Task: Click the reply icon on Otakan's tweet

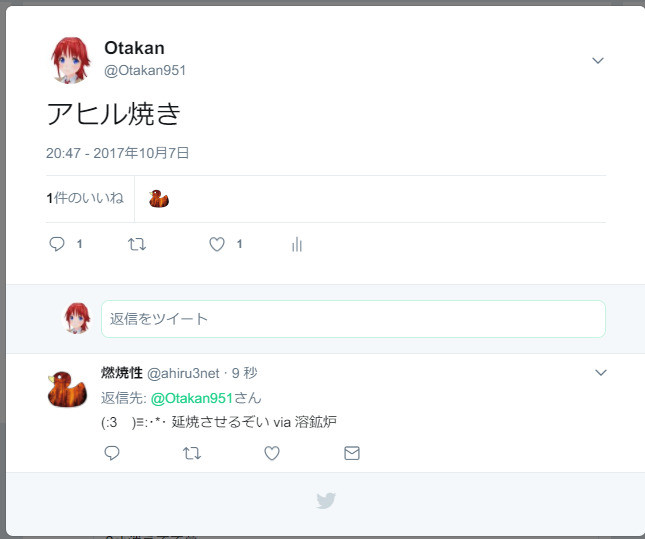Action: [x=57, y=244]
